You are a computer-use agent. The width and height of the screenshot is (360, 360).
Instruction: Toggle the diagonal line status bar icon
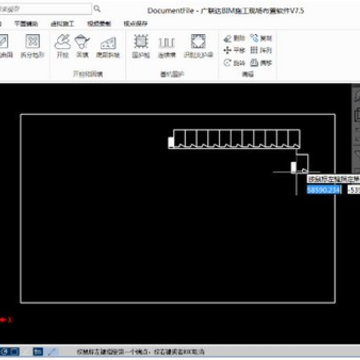(52, 351)
